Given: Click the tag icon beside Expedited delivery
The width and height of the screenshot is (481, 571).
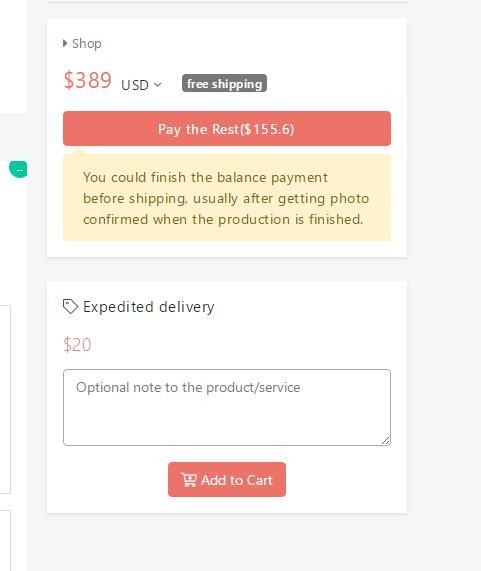Looking at the screenshot, I should pos(70,307).
